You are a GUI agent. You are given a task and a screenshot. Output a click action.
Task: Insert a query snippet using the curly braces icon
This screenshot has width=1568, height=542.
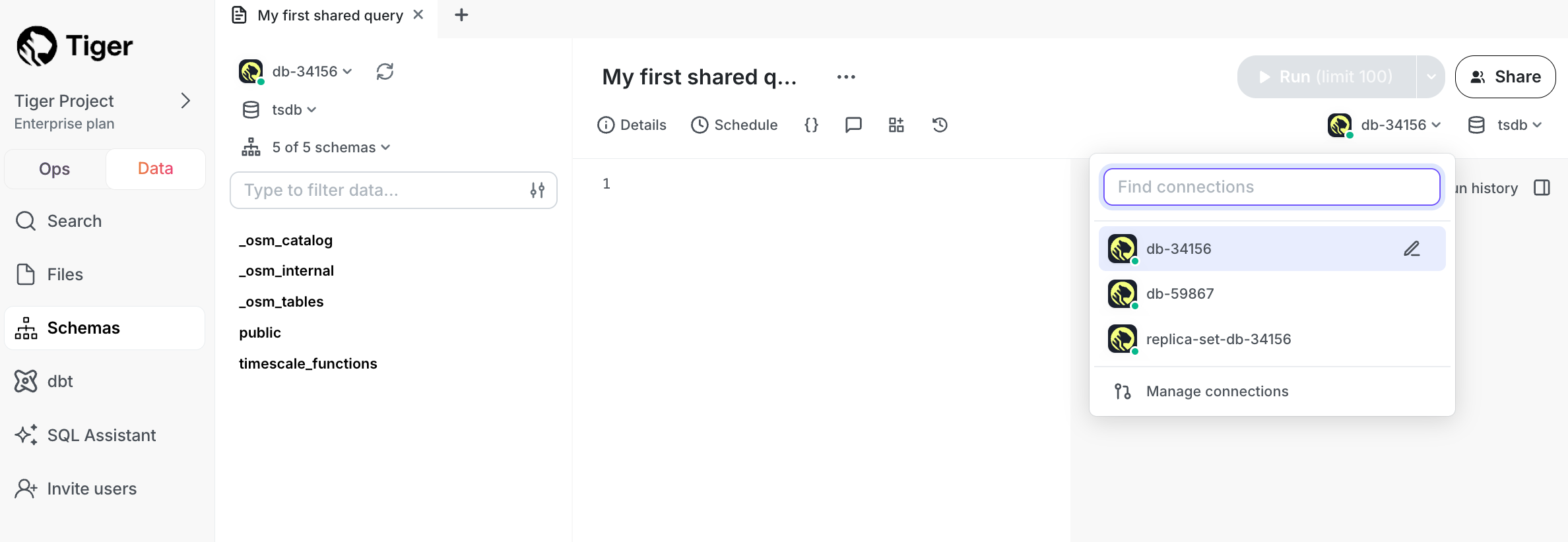tap(811, 125)
